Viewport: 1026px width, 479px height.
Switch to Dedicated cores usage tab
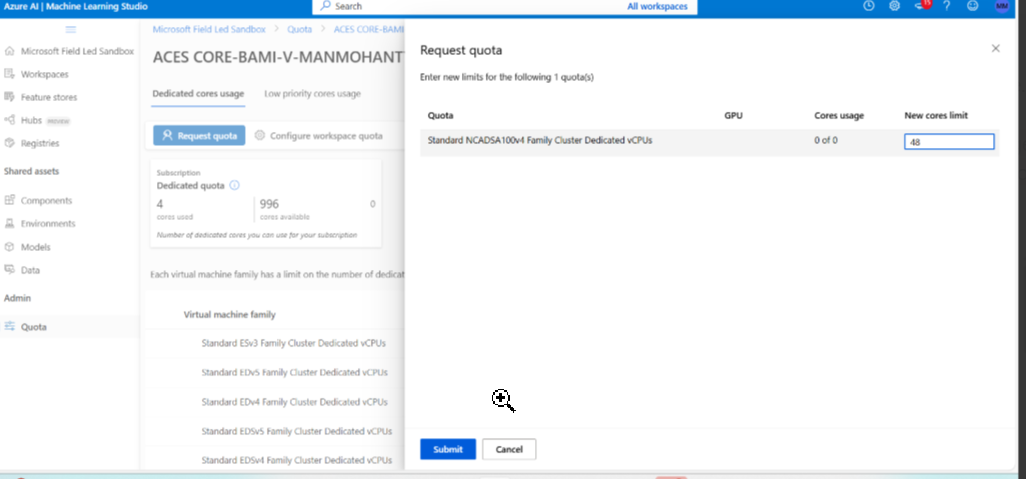point(198,94)
